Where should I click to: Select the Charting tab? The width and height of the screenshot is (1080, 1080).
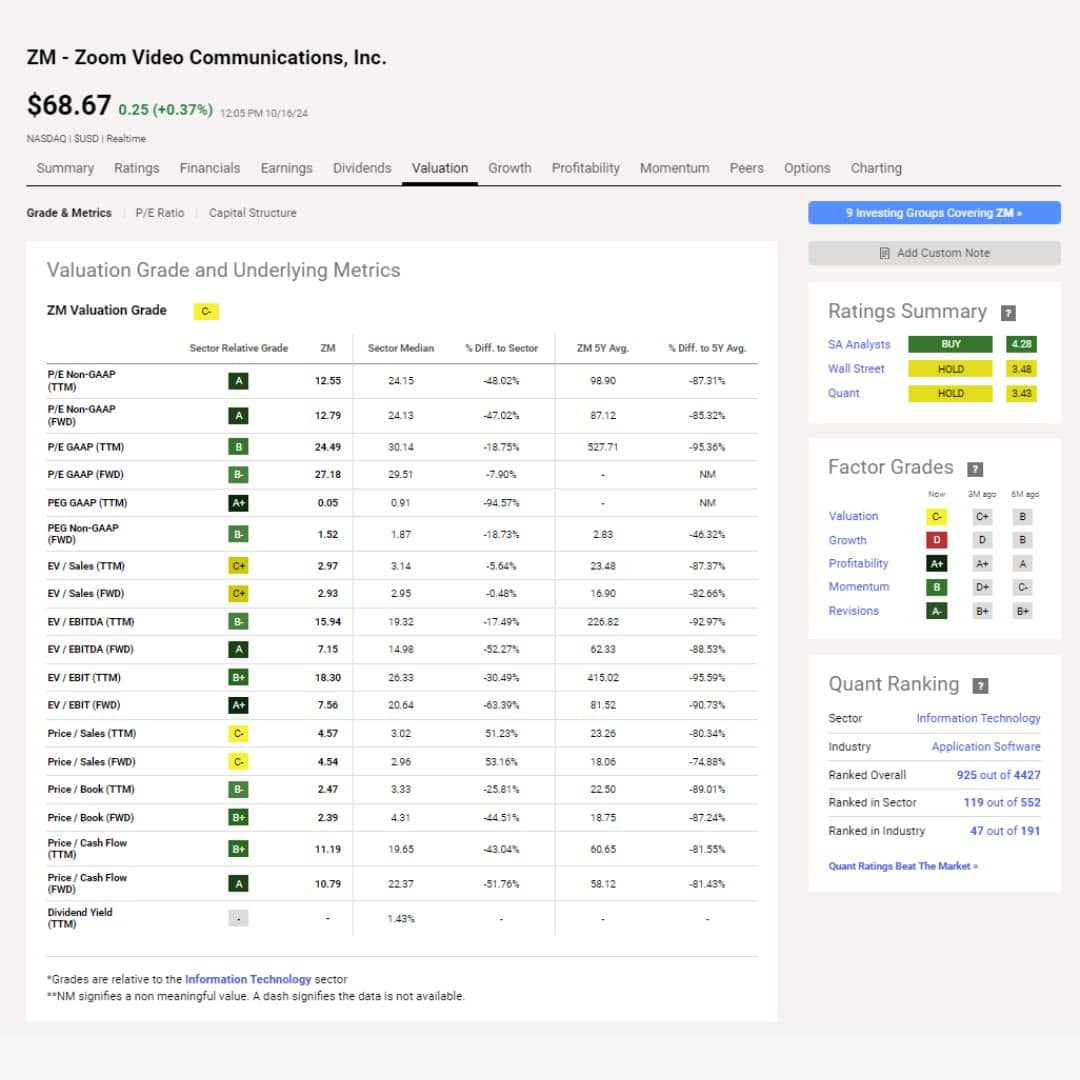tap(876, 168)
